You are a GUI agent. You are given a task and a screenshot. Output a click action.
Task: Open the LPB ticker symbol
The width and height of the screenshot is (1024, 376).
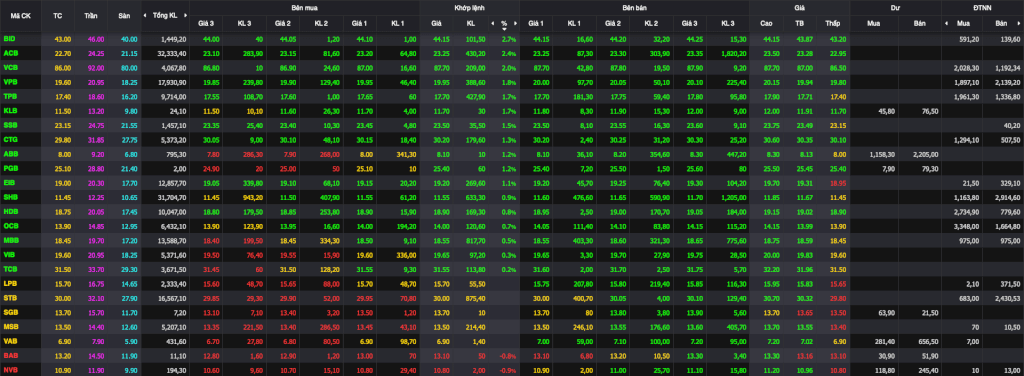click(x=10, y=284)
